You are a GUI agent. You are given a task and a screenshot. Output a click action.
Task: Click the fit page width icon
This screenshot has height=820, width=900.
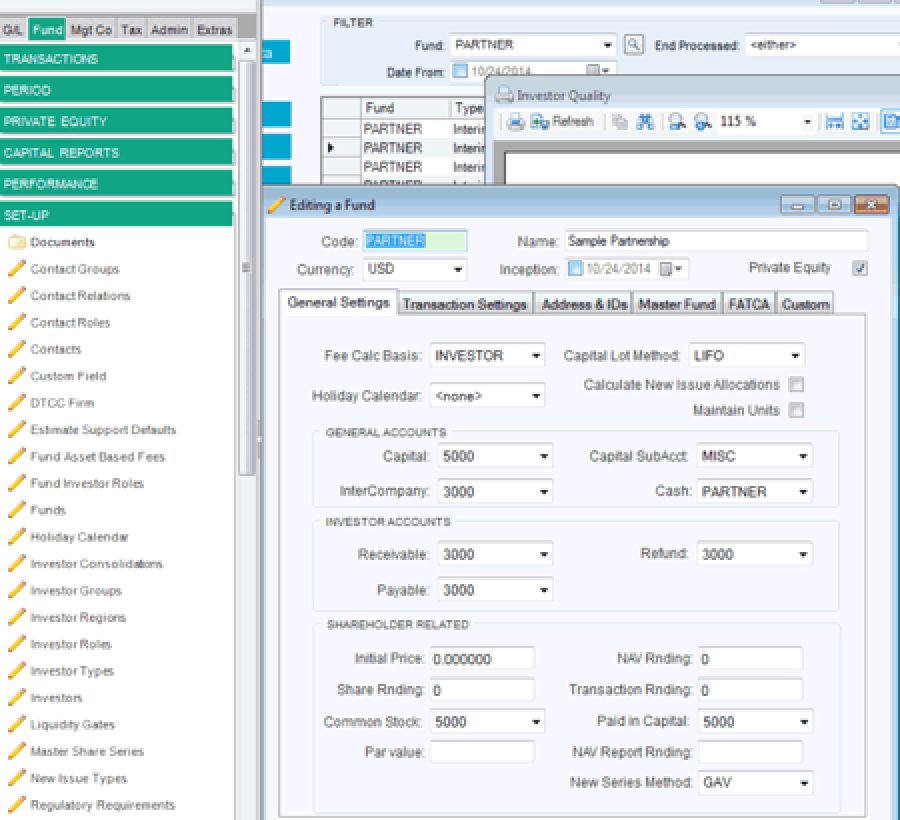[835, 122]
